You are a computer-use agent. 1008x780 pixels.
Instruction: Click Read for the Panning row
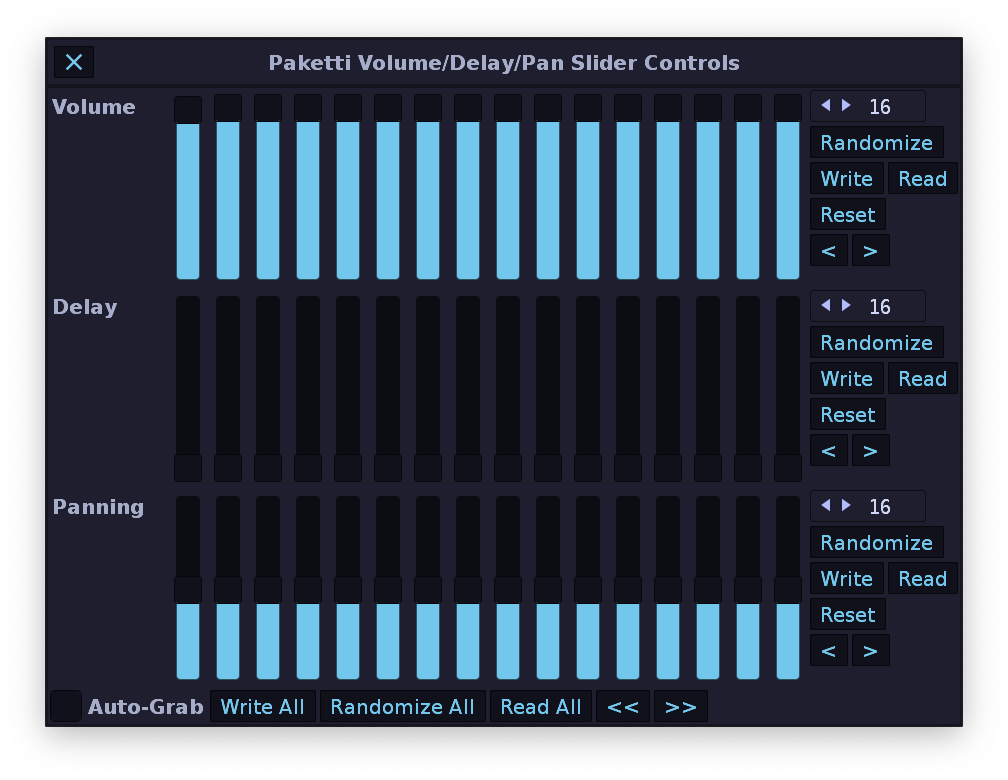[x=922, y=579]
